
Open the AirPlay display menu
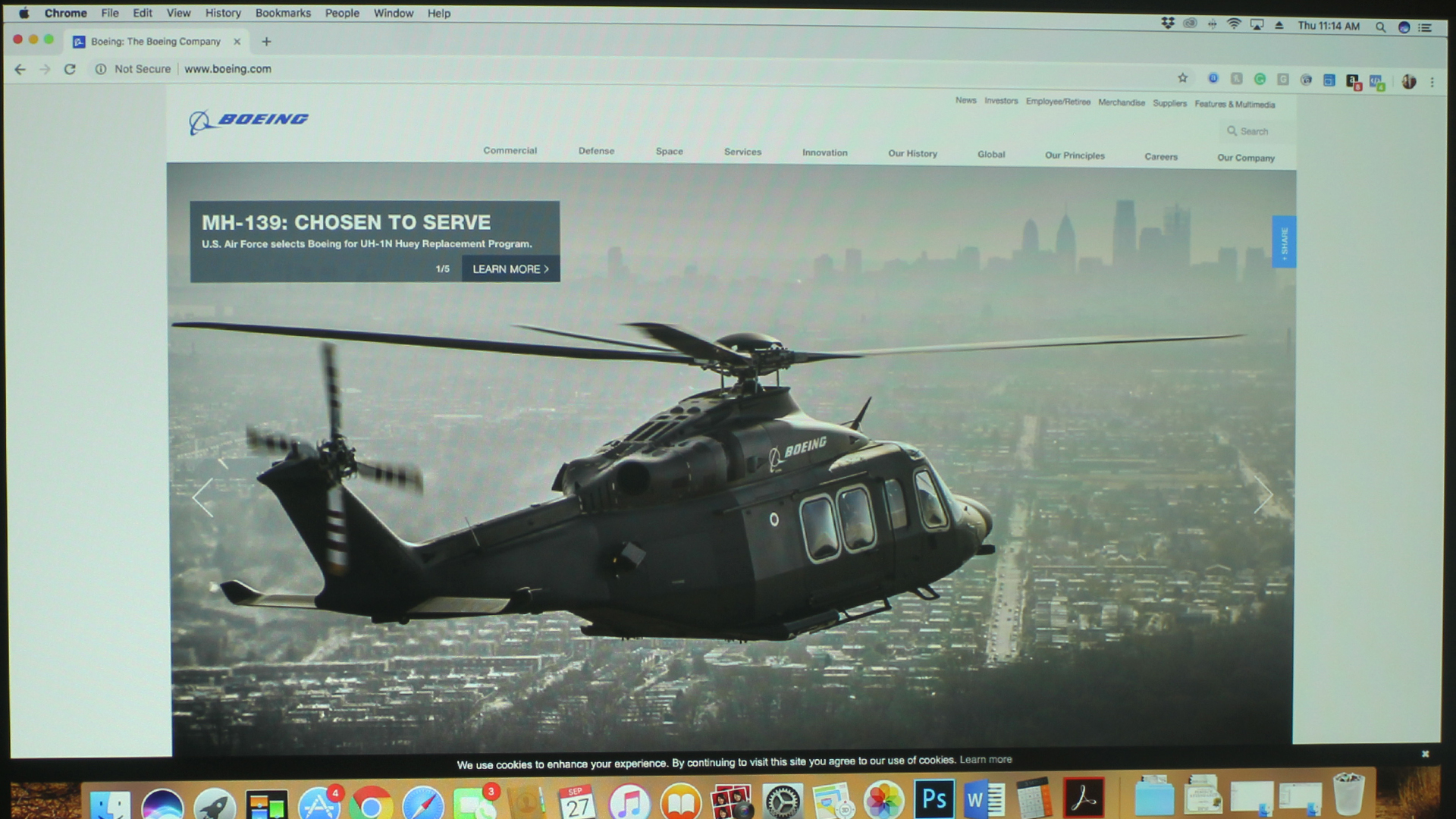click(1257, 24)
